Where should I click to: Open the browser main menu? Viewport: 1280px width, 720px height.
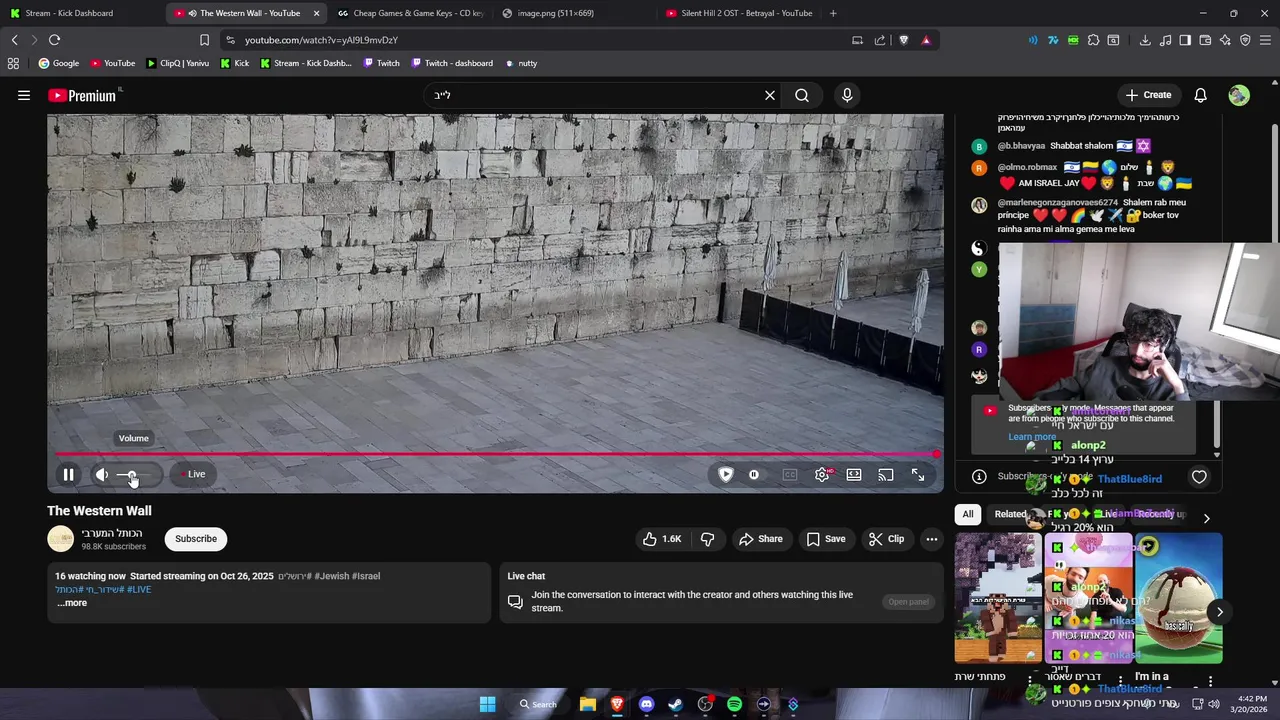[1265, 40]
